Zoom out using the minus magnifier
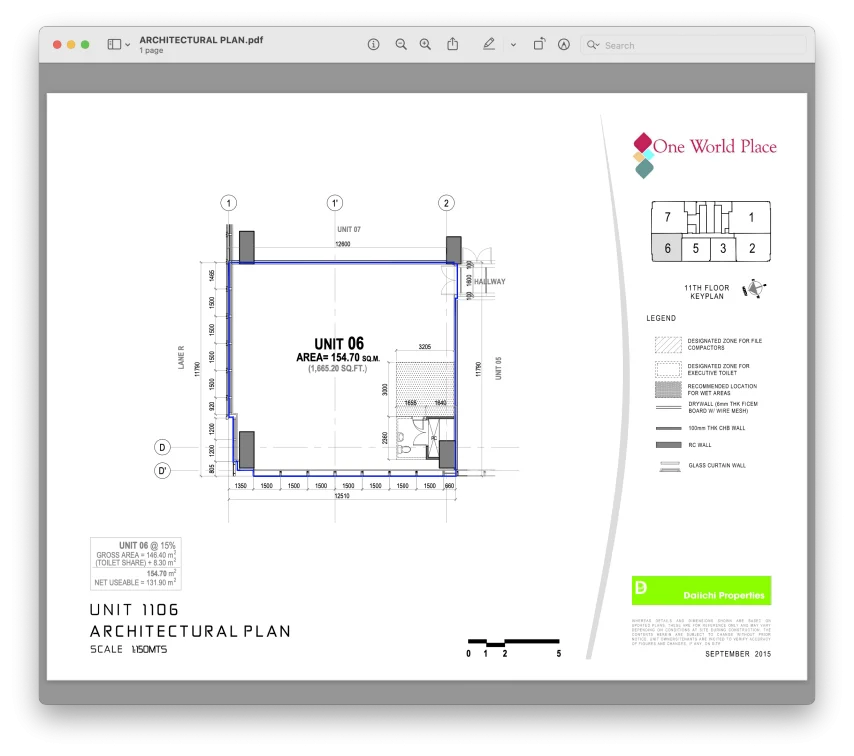The width and height of the screenshot is (854, 756). (401, 45)
